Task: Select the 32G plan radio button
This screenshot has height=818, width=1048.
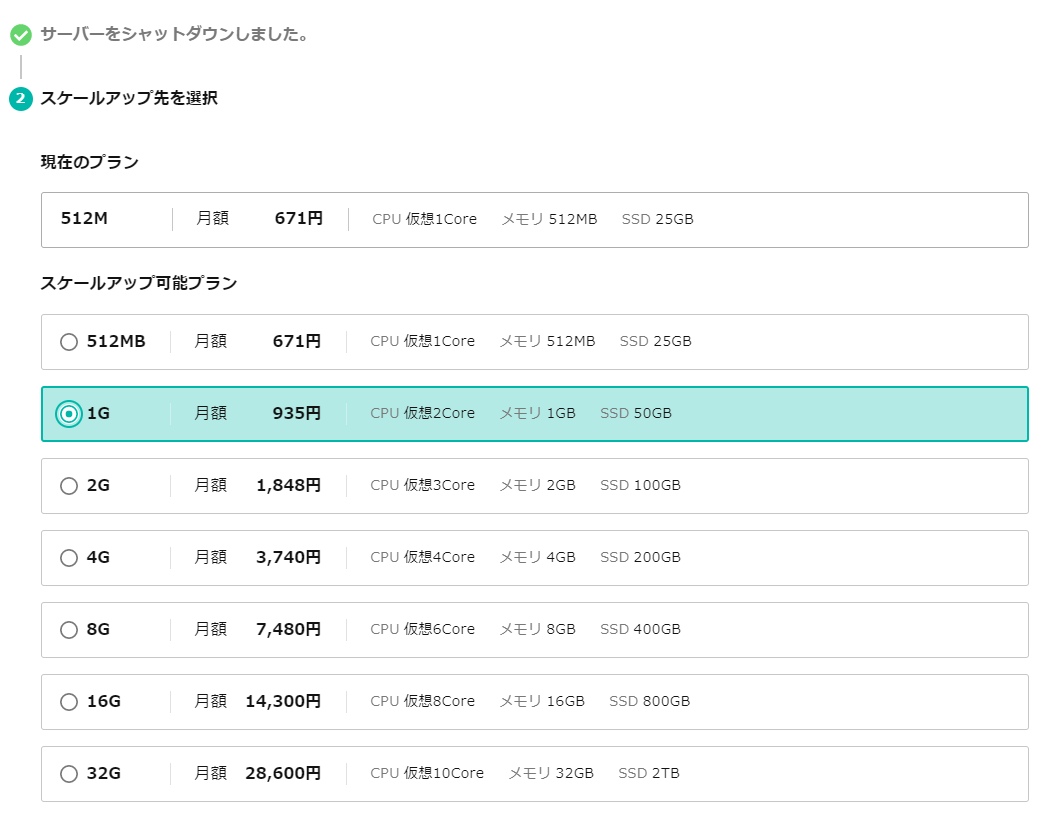Action: tap(69, 774)
